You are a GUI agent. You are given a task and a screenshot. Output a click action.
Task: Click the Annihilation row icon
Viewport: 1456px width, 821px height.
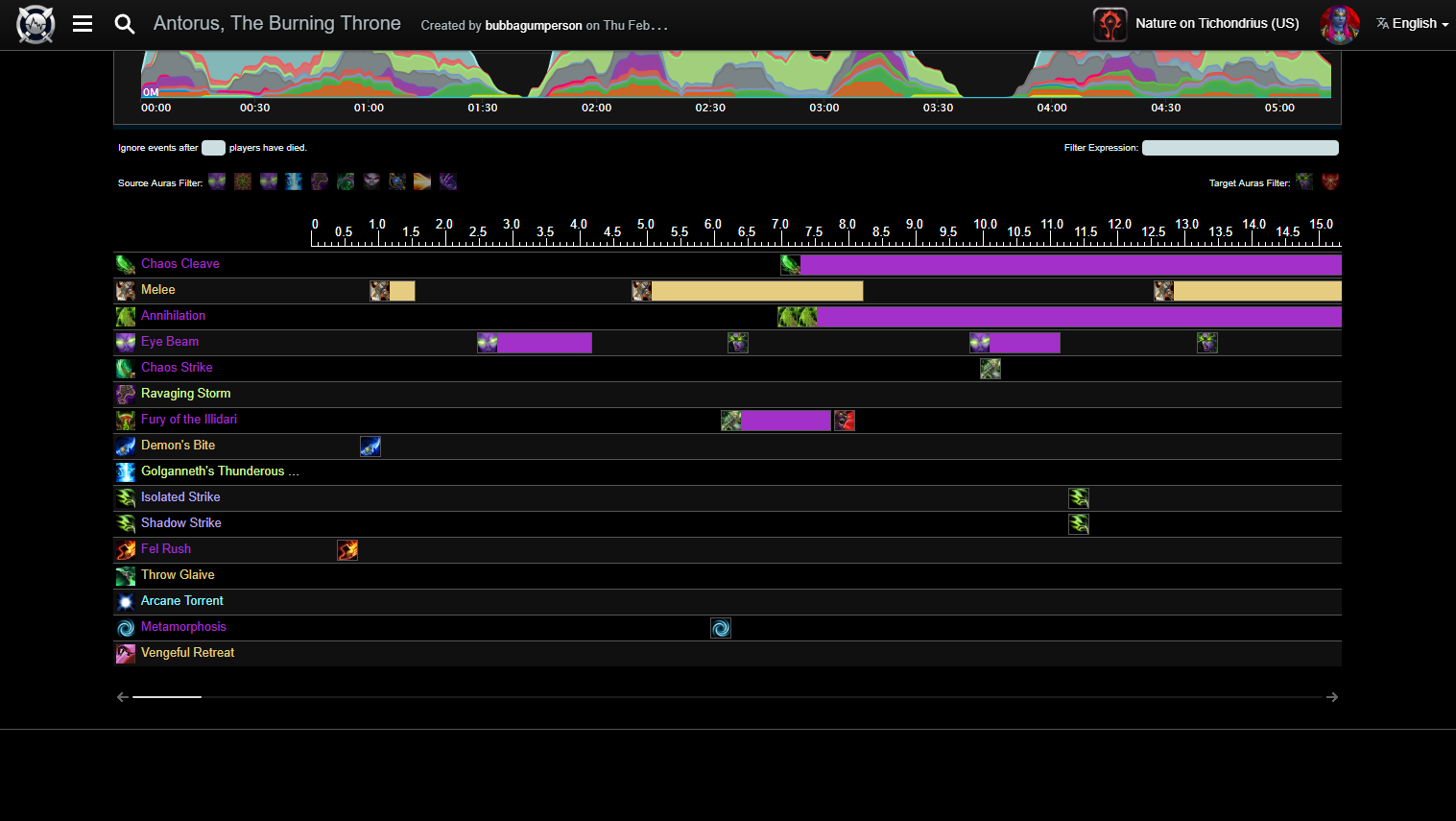pyautogui.click(x=126, y=316)
